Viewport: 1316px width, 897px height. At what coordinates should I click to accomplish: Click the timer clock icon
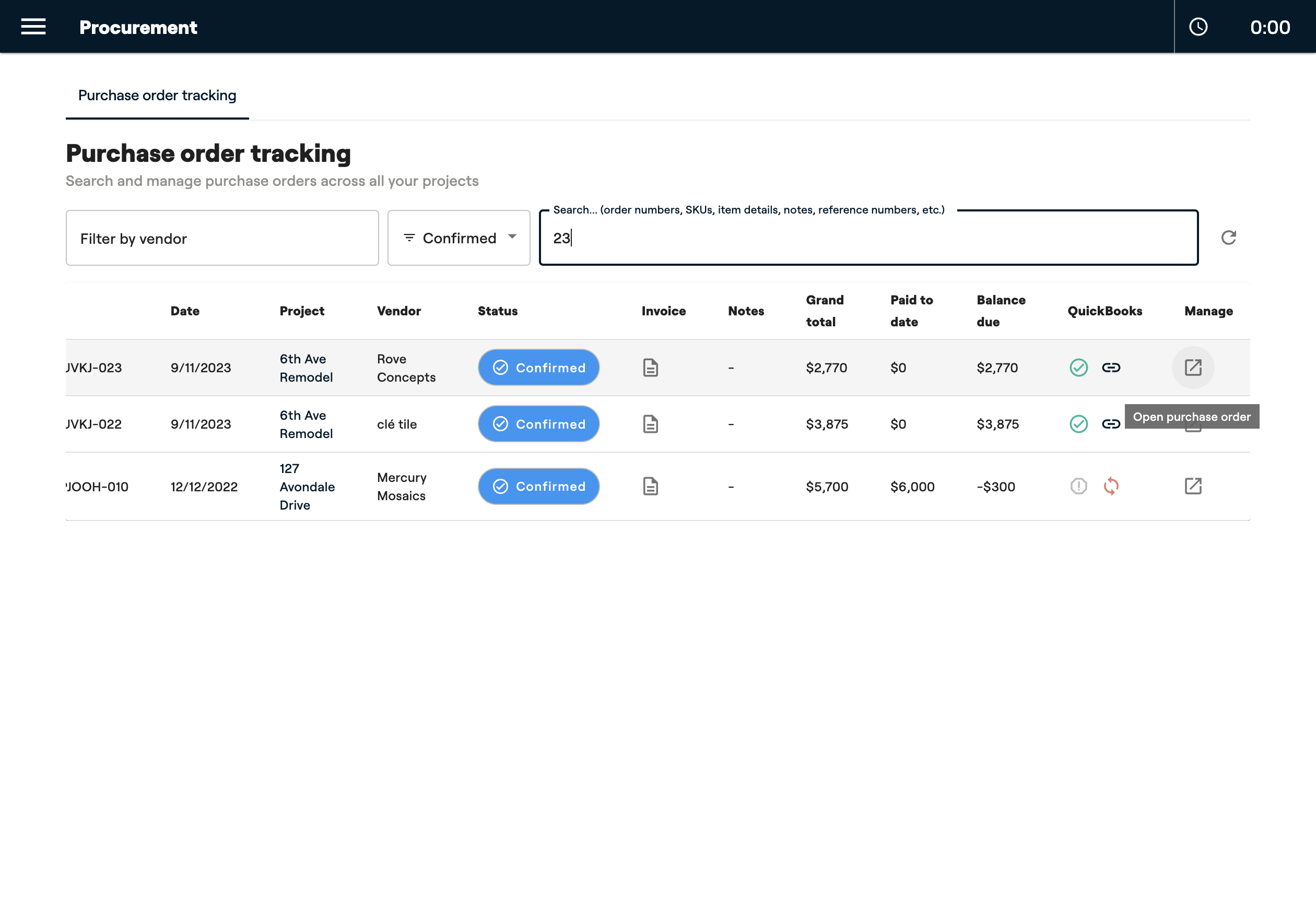point(1198,27)
